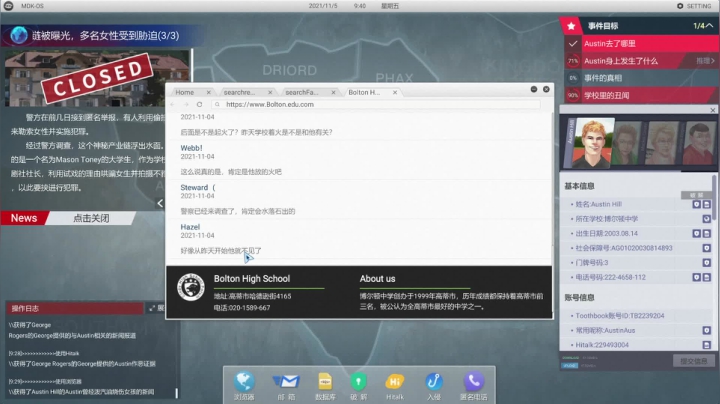Screen dimensions: 720x404
Task: Click the CLOSED news photo
Action: (x=97, y=78)
